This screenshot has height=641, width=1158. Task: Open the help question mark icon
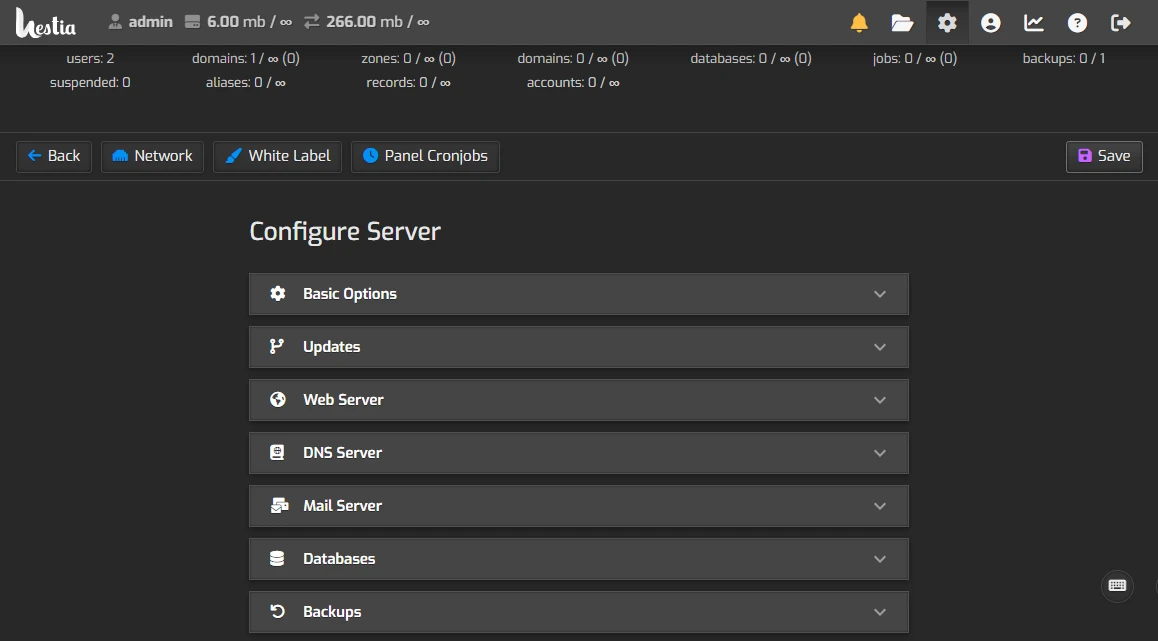[x=1078, y=23]
